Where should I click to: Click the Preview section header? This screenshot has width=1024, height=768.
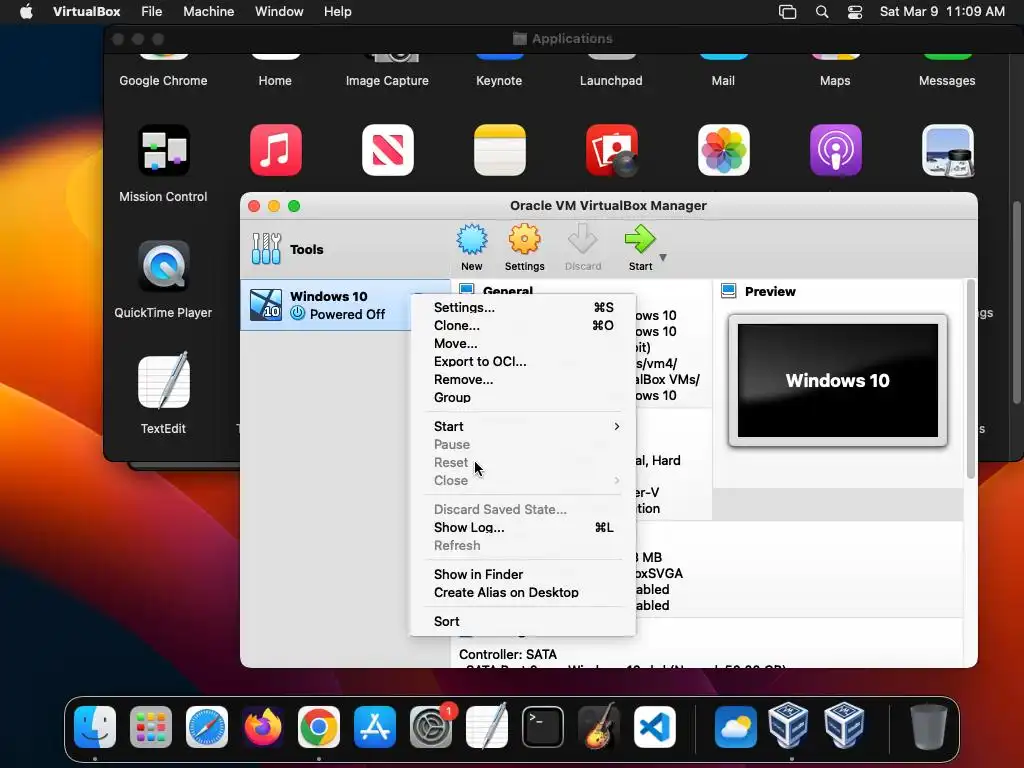769,291
